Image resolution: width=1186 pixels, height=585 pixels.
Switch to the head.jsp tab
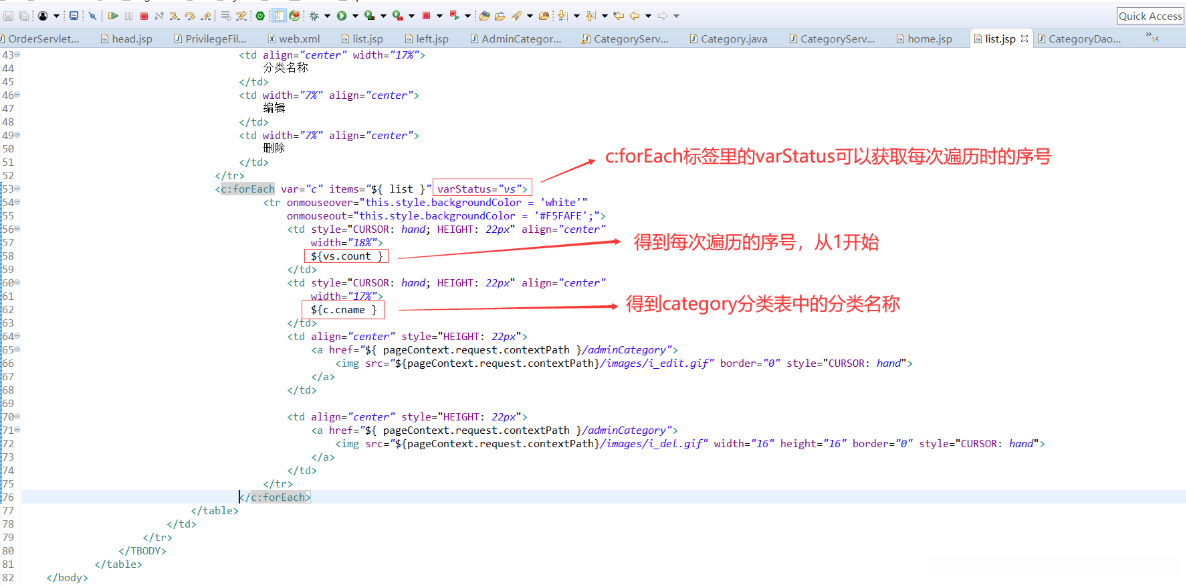click(129, 39)
